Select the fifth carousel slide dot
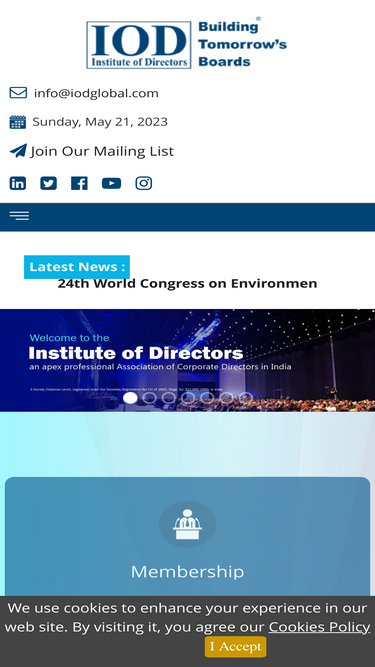The image size is (375, 667). click(x=207, y=398)
